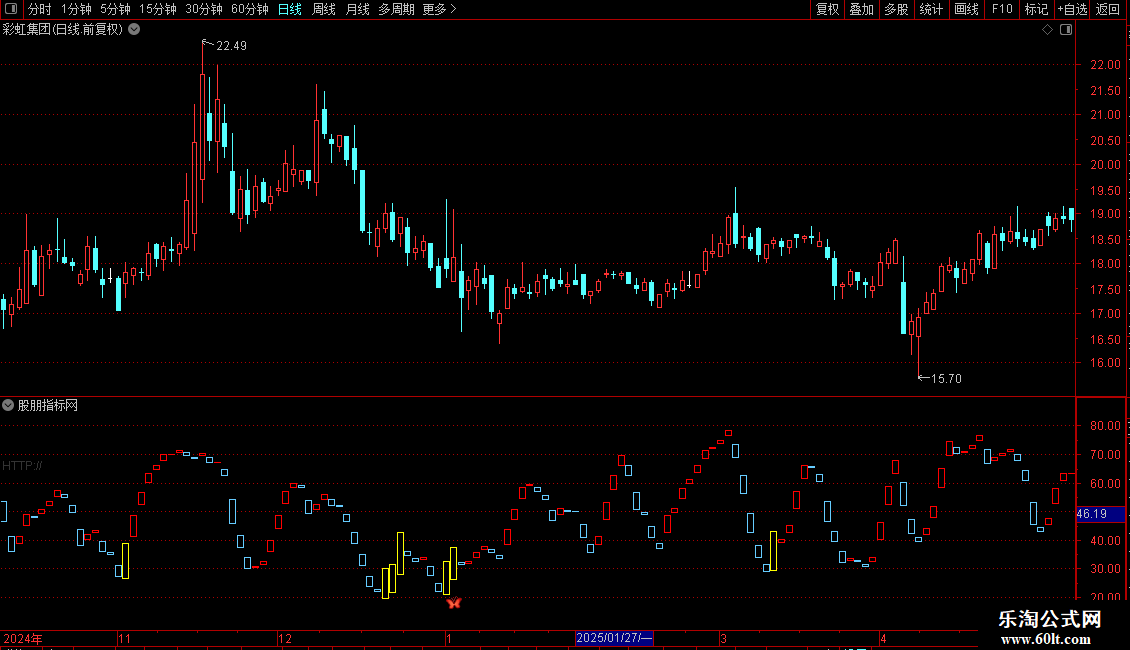Select the 15分钟 period tab
This screenshot has width=1130, height=650.
point(158,9)
